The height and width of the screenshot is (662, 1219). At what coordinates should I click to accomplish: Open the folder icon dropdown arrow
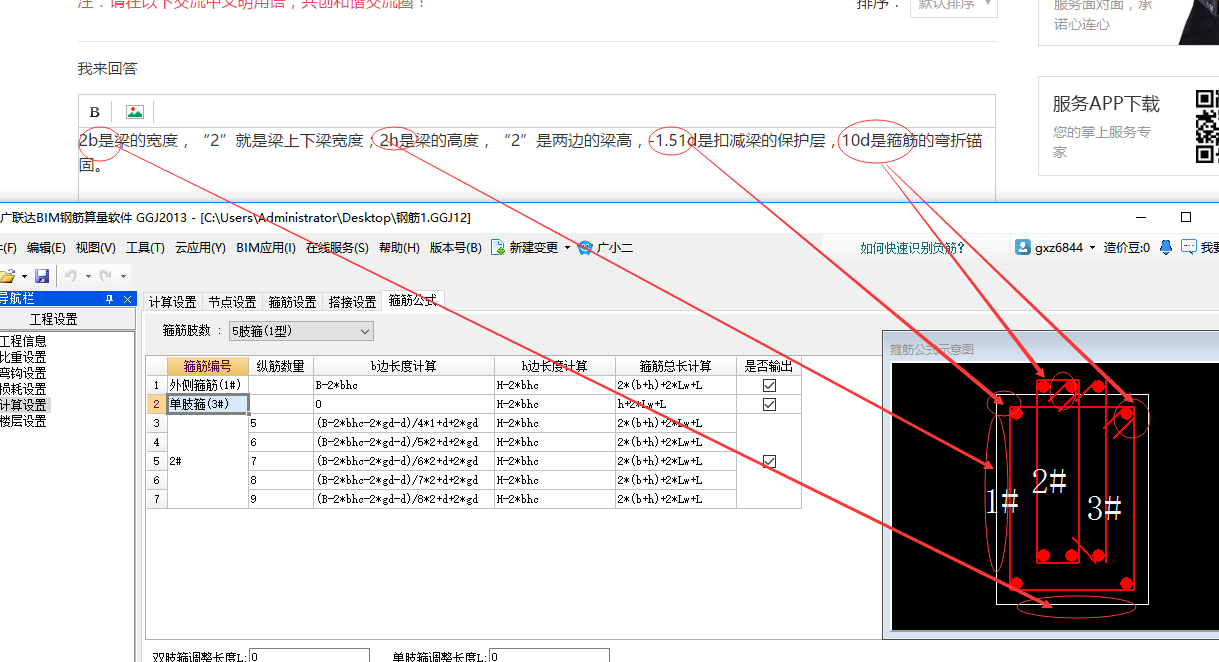[24, 276]
